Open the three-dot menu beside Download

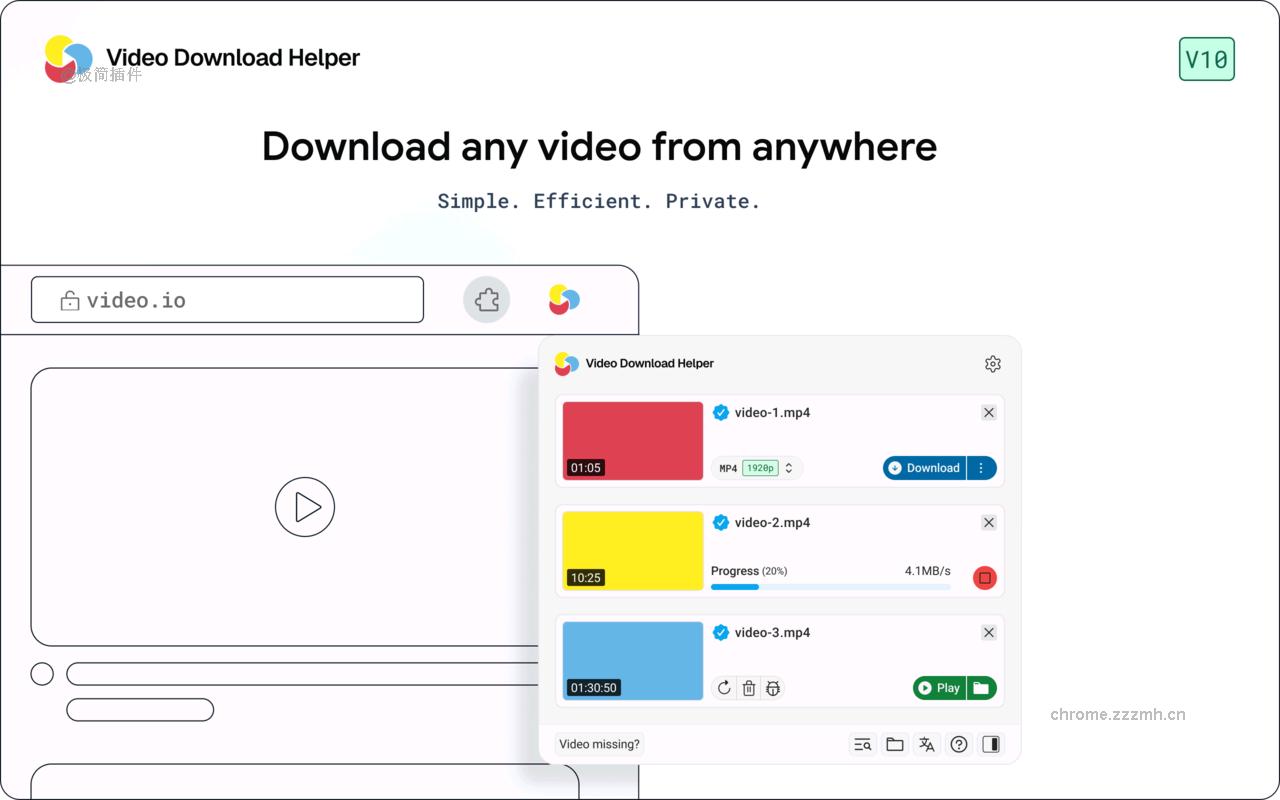[x=981, y=468]
